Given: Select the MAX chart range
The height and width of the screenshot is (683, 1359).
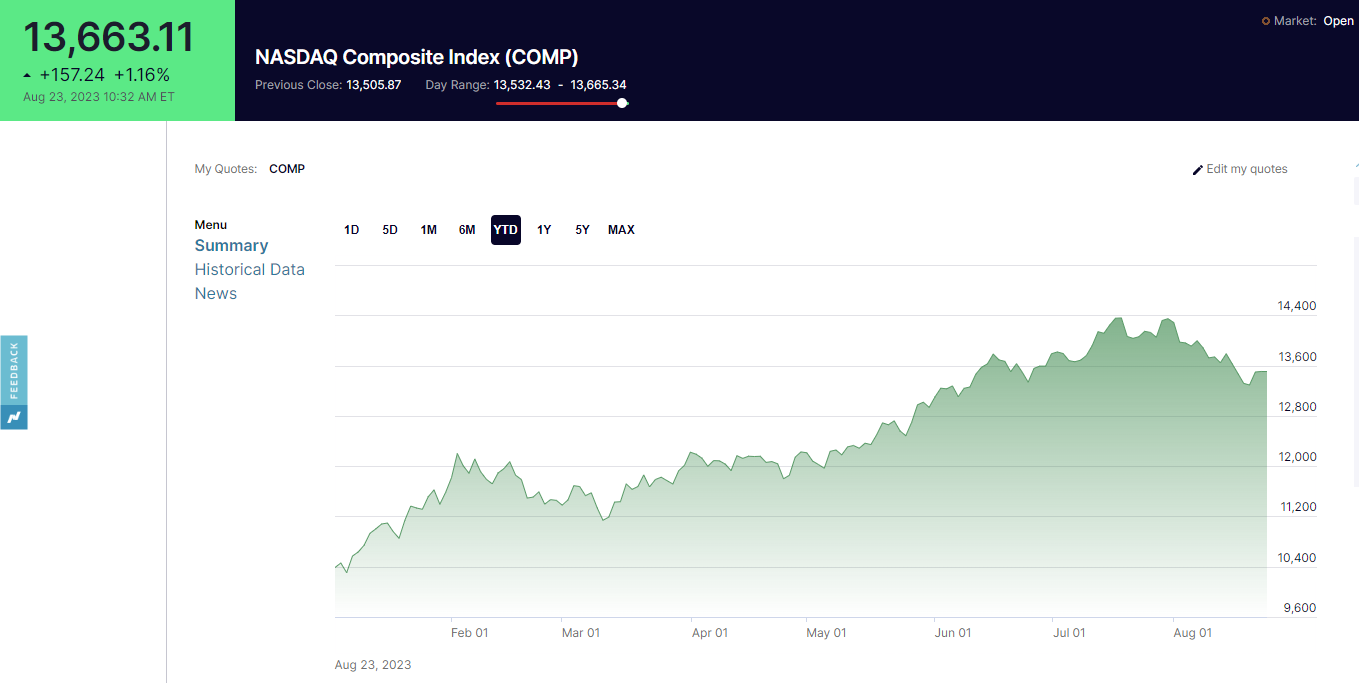Looking at the screenshot, I should click(x=621, y=230).
